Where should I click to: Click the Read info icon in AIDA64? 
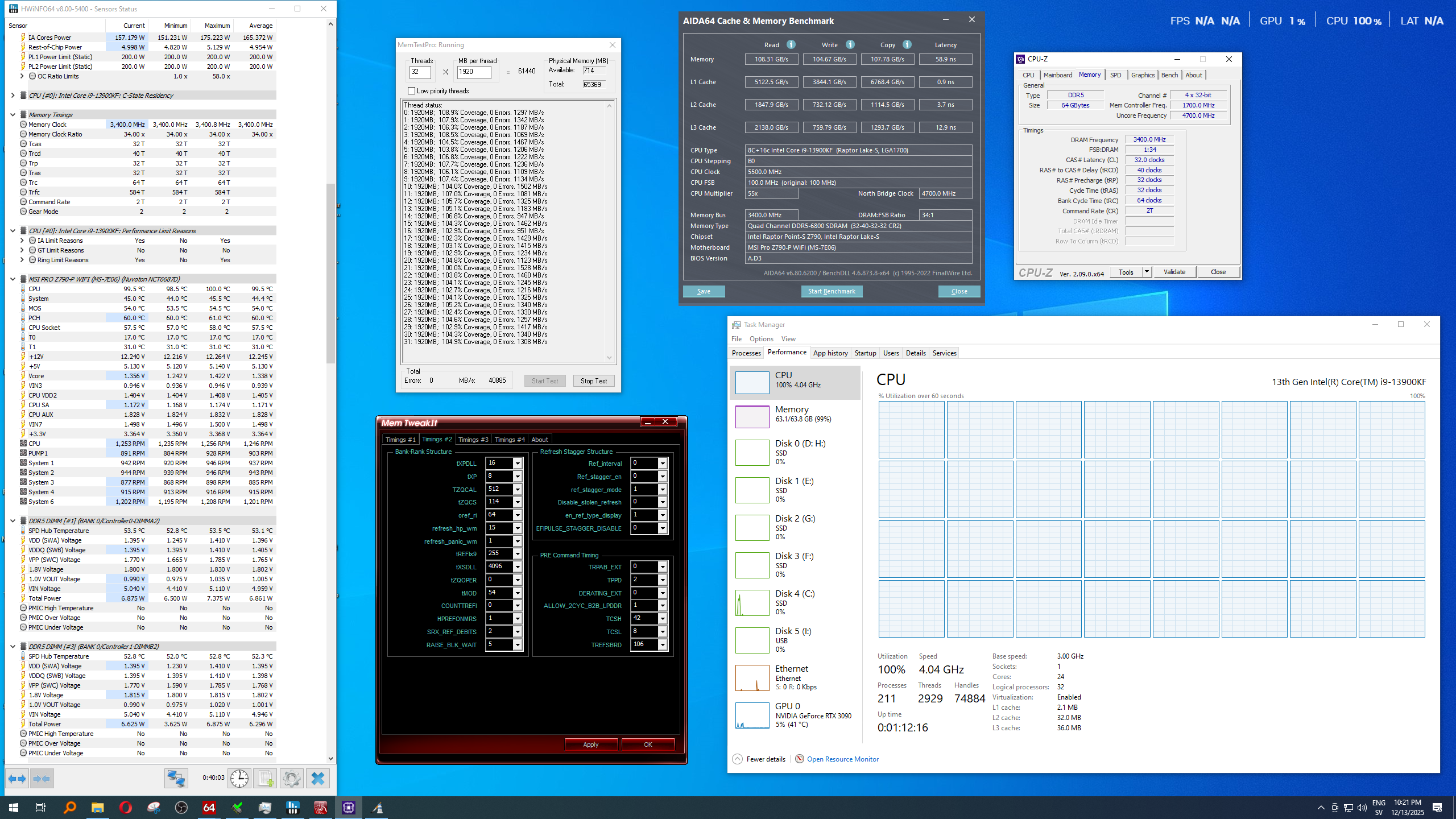791,44
